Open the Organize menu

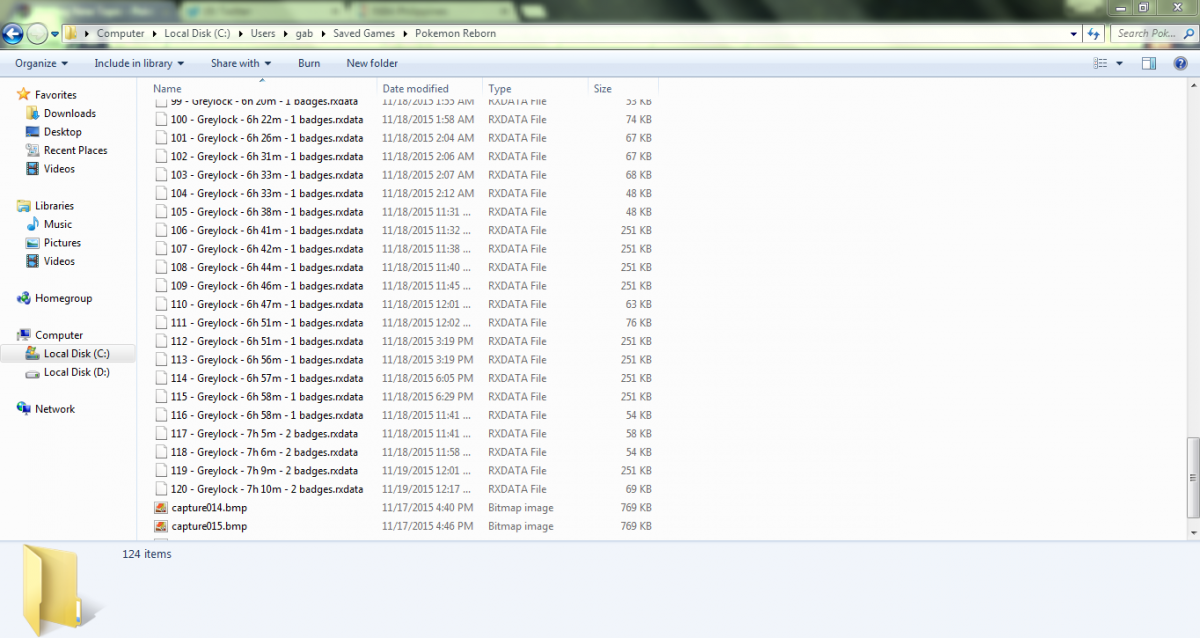coord(41,63)
